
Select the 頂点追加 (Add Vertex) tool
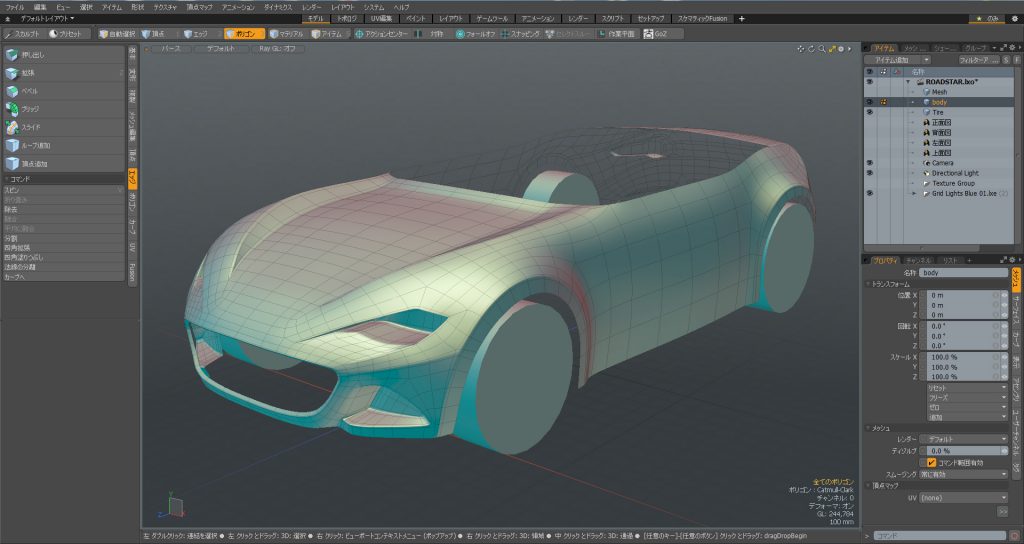tap(63, 164)
